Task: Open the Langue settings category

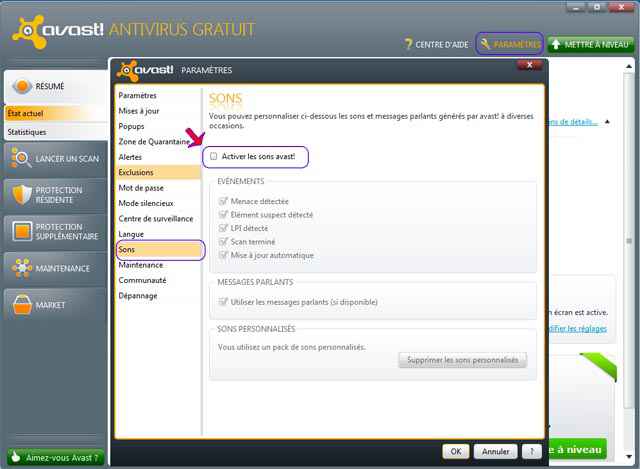Action: [x=158, y=234]
